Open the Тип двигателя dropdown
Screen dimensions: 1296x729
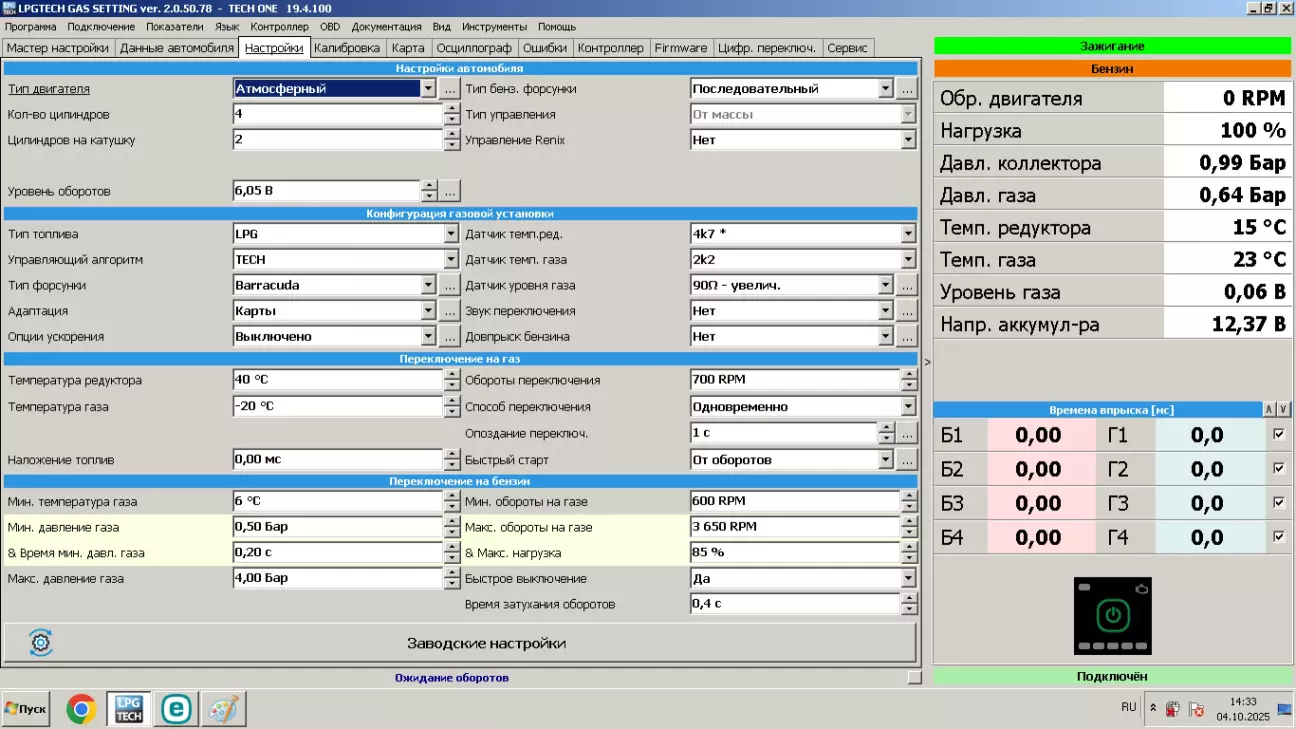click(428, 88)
